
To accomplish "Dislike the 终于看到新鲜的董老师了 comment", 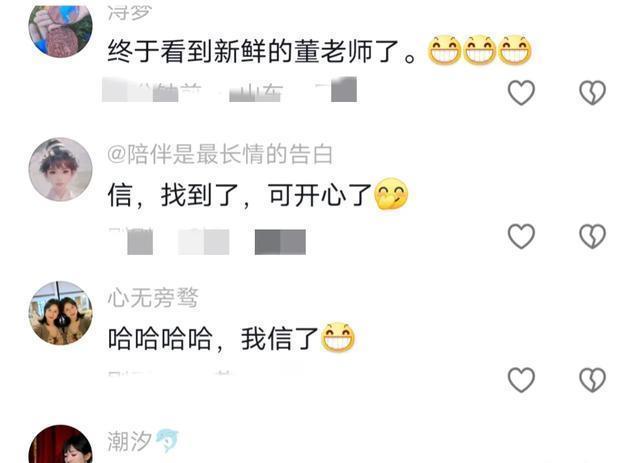I will (x=592, y=92).
